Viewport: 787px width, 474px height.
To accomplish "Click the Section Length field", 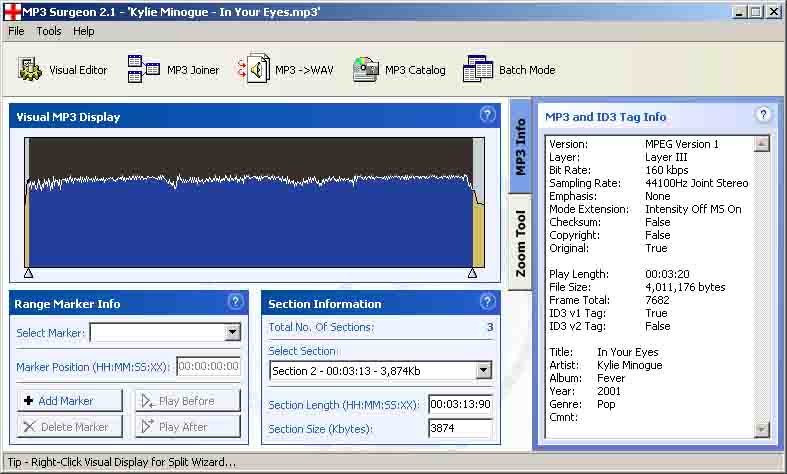I will pyautogui.click(x=460, y=404).
